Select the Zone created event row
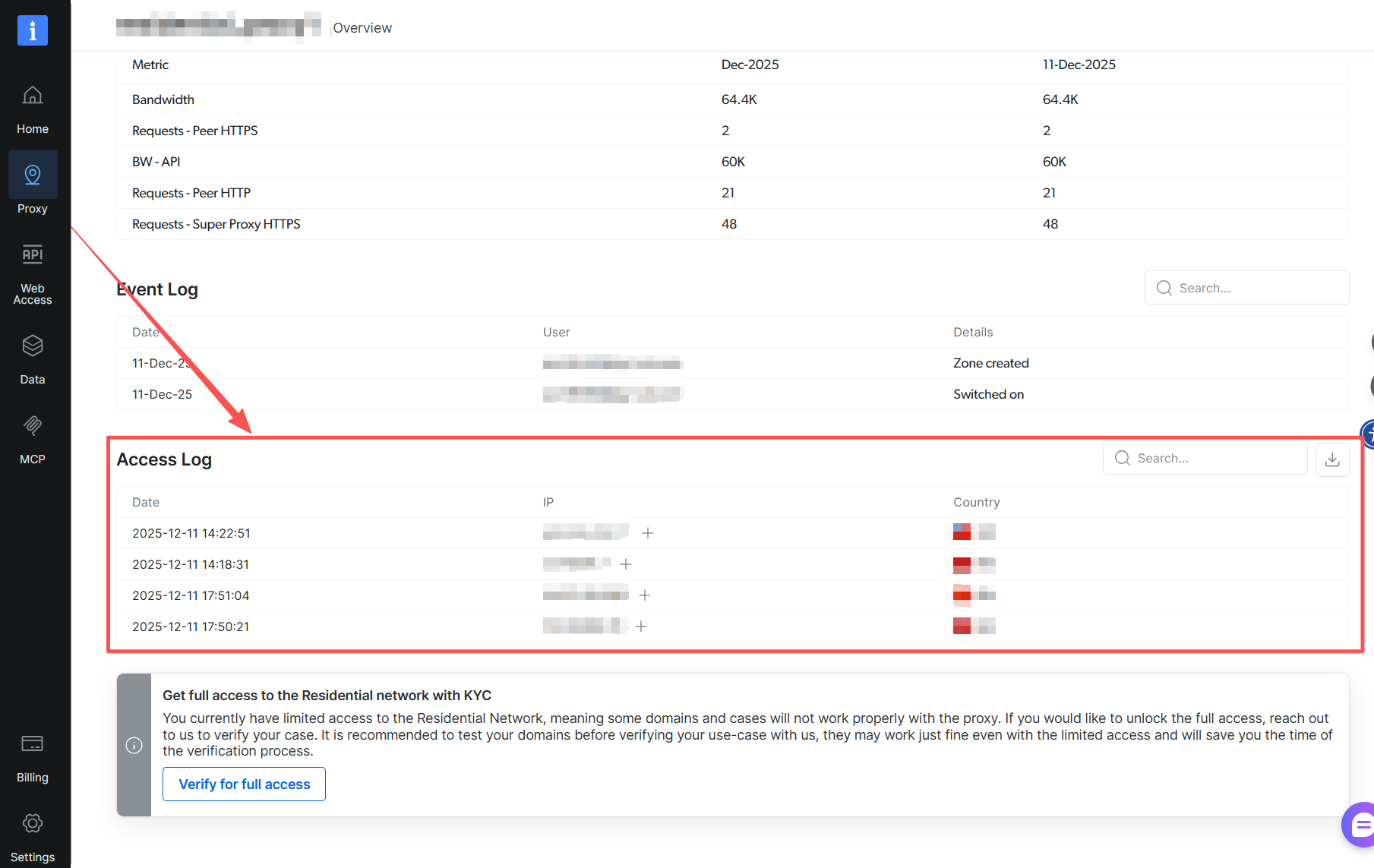Image resolution: width=1374 pixels, height=868 pixels. click(990, 363)
